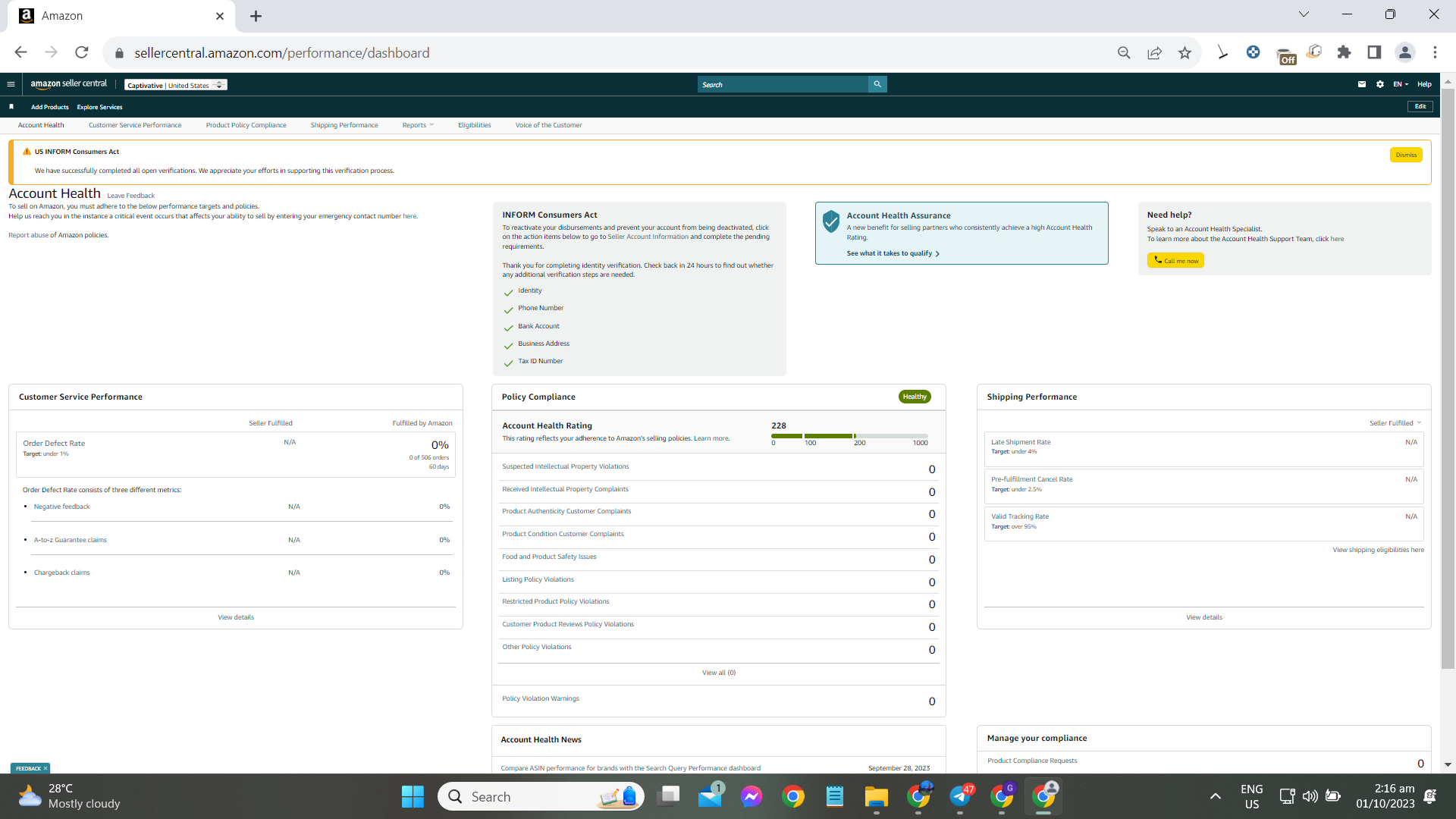This screenshot has height=819, width=1456.
Task: Open the weather widget on the taskbar
Action: click(x=70, y=796)
